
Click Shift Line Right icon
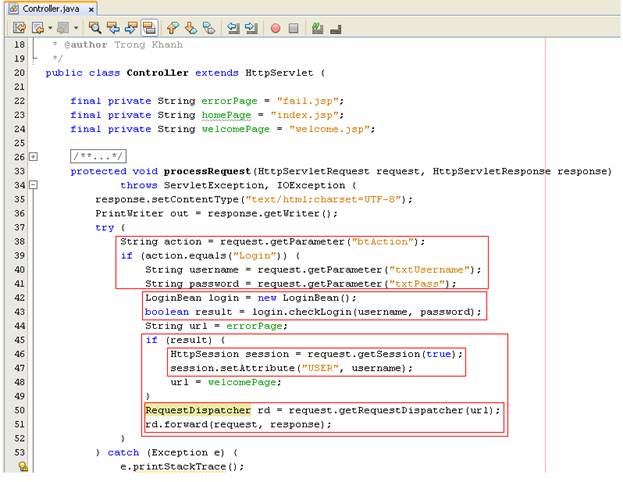251,28
